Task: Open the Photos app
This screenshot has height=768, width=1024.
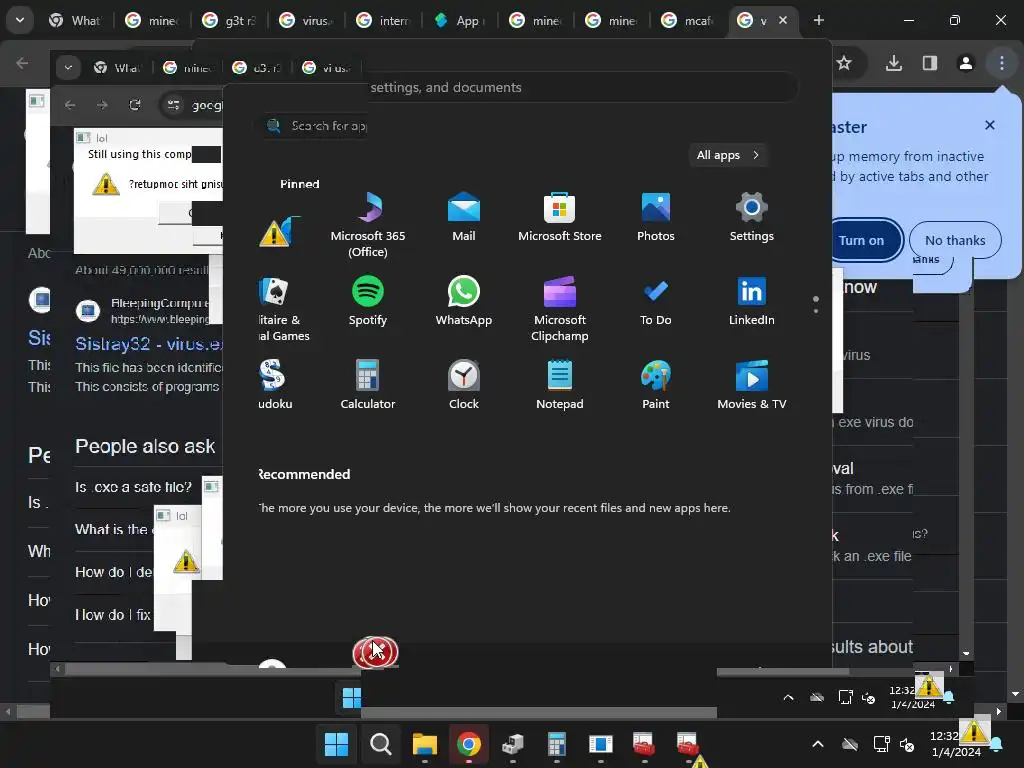Action: click(656, 217)
